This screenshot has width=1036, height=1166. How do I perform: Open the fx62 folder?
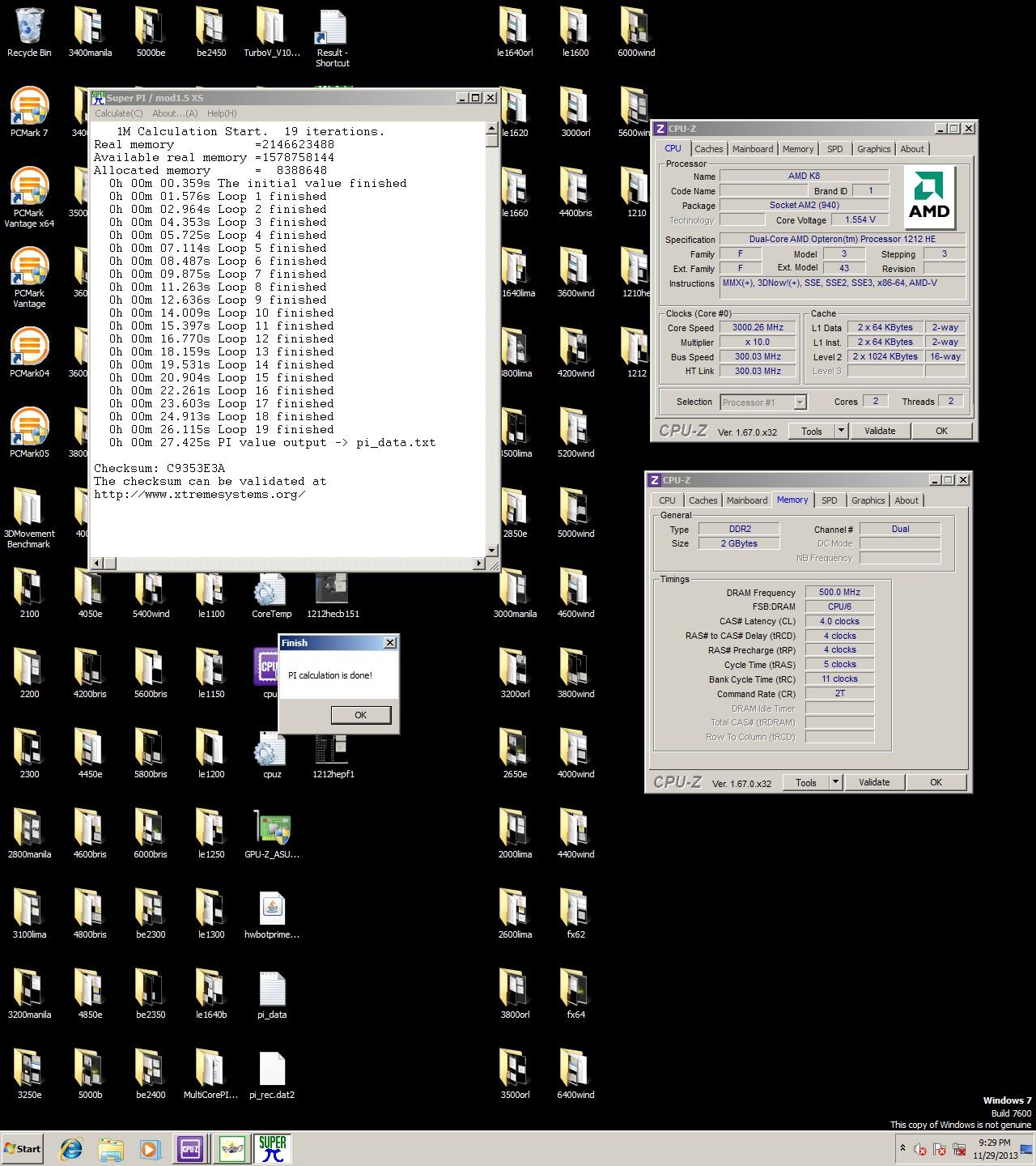pyautogui.click(x=575, y=914)
